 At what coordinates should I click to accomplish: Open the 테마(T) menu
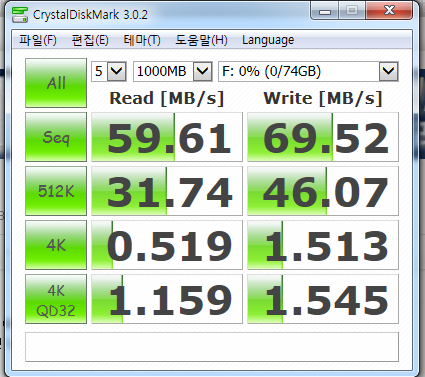[142, 40]
